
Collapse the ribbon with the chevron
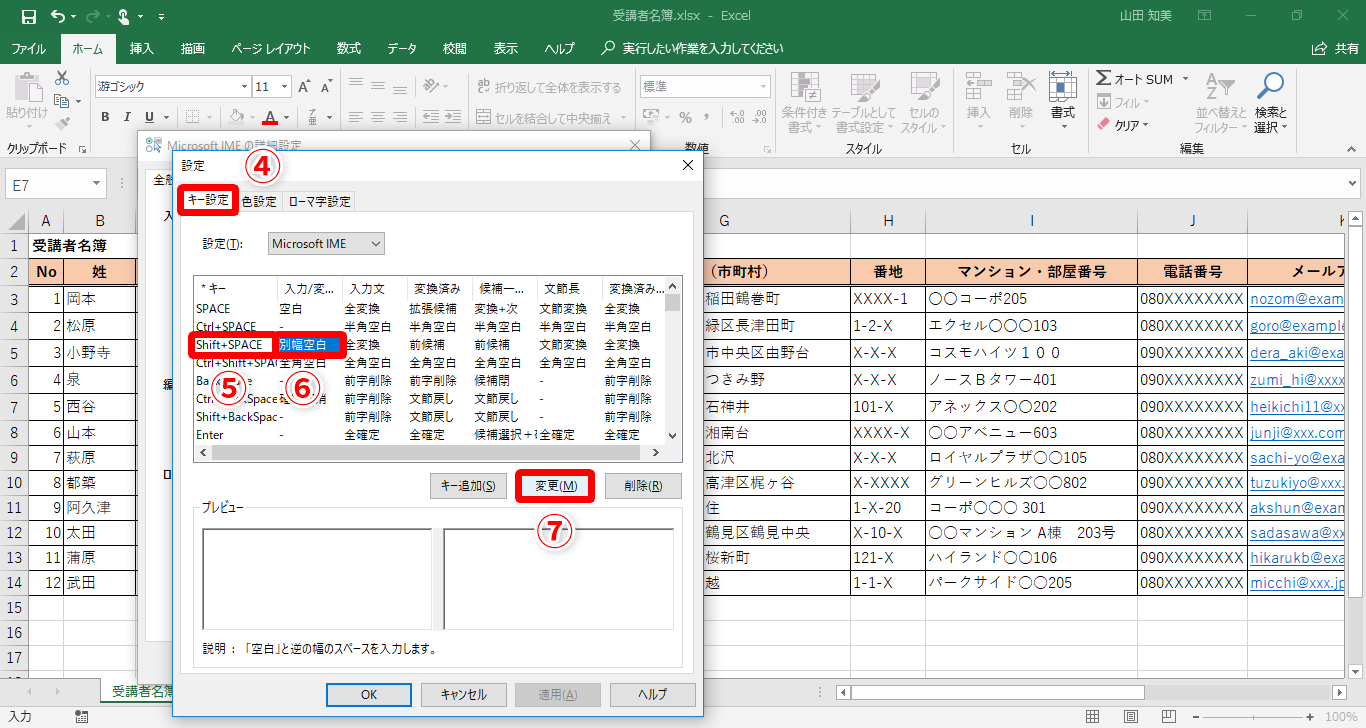pyautogui.click(x=1351, y=150)
